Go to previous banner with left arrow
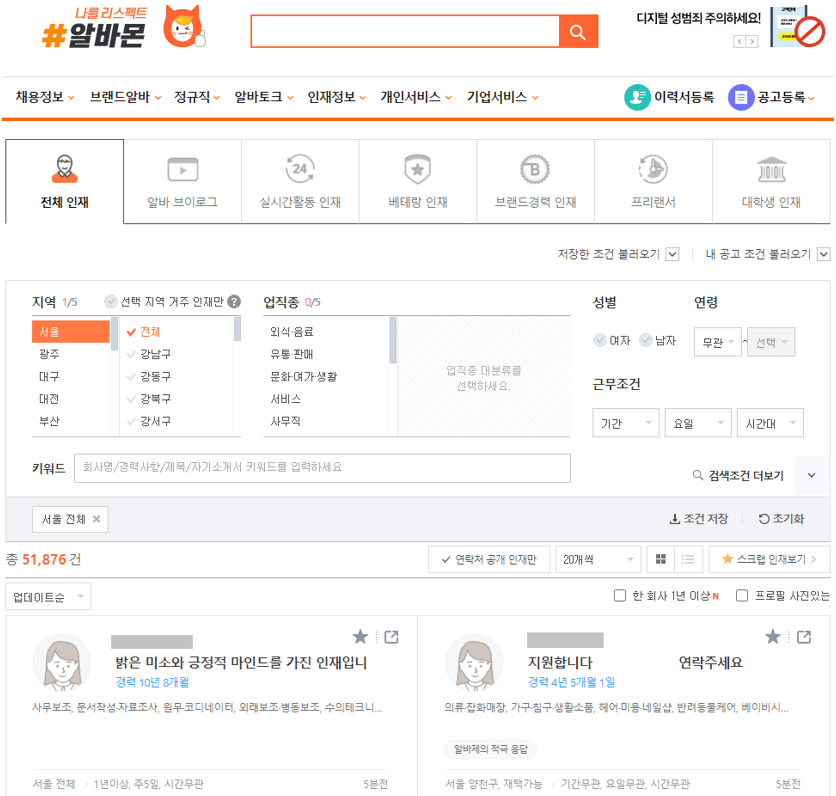Image resolution: width=836 pixels, height=796 pixels. coord(739,42)
